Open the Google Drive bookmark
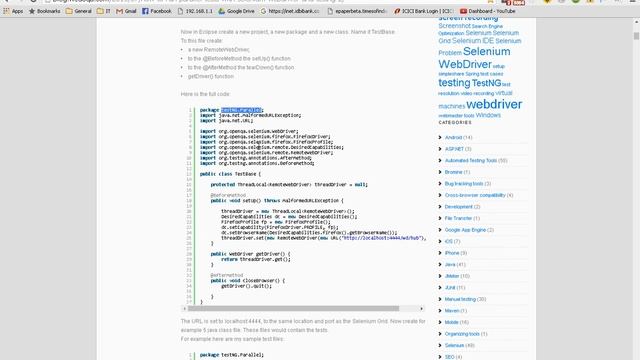 click(x=236, y=11)
